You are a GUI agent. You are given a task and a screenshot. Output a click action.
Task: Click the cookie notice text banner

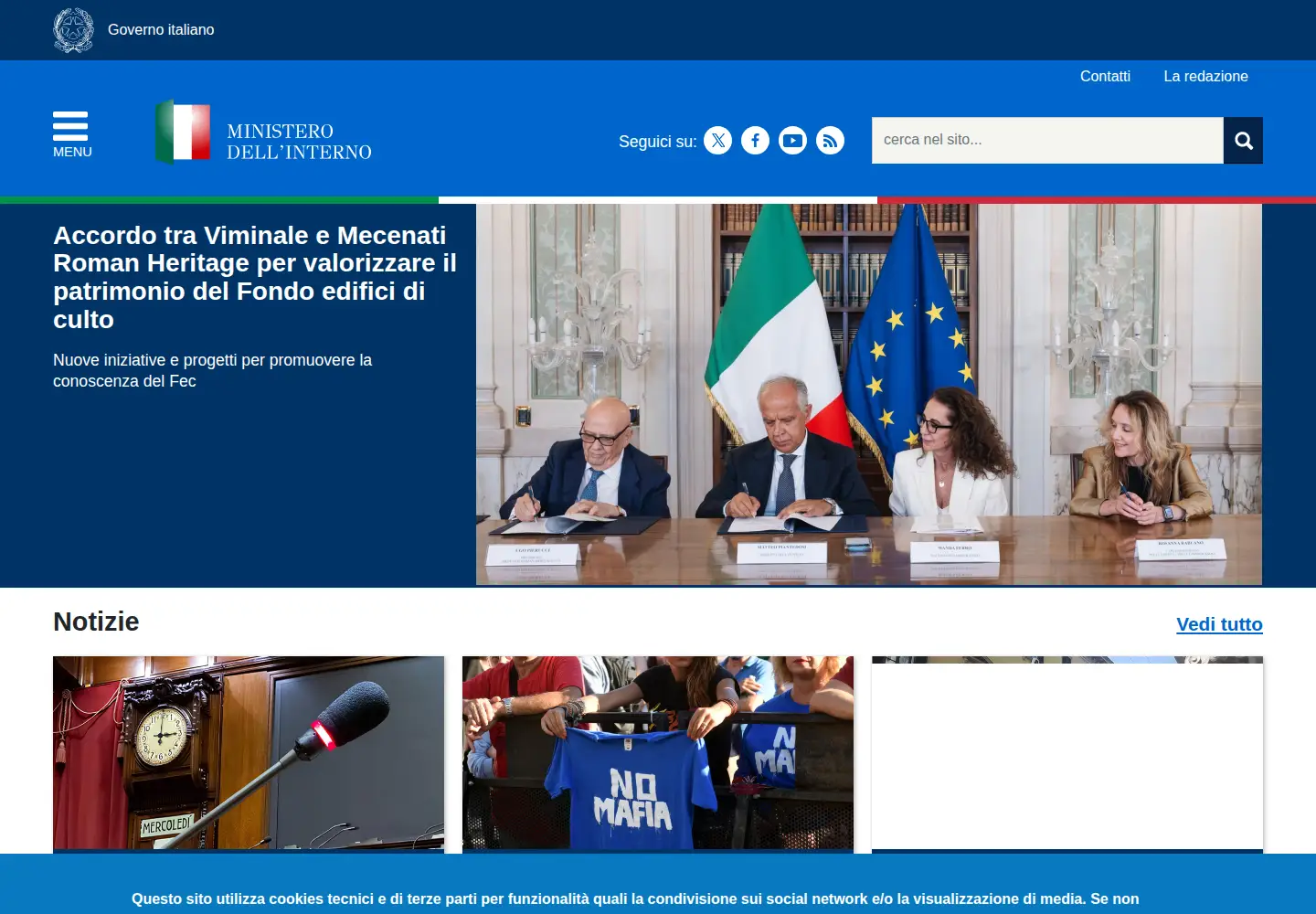point(635,899)
